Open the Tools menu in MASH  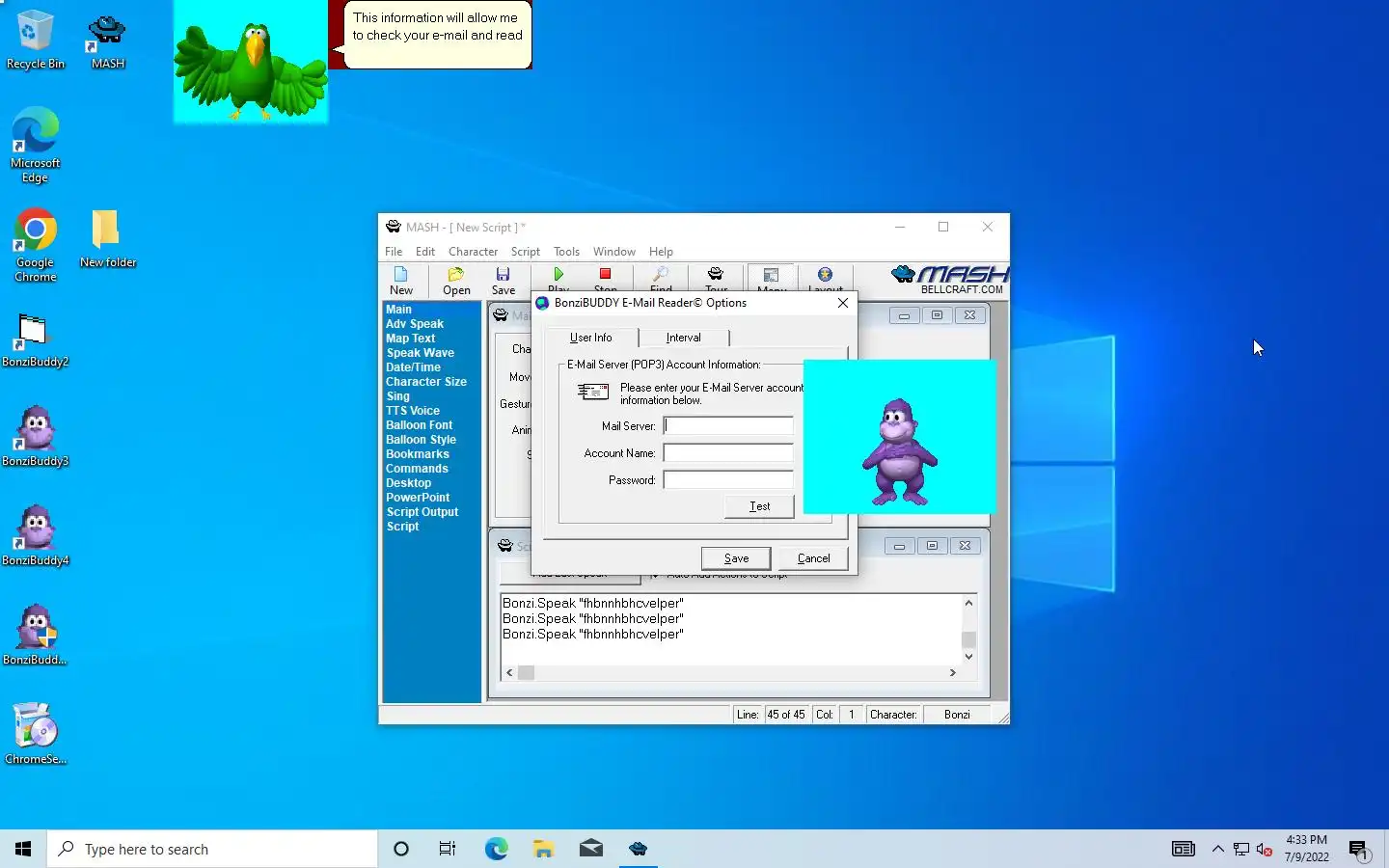tap(566, 252)
